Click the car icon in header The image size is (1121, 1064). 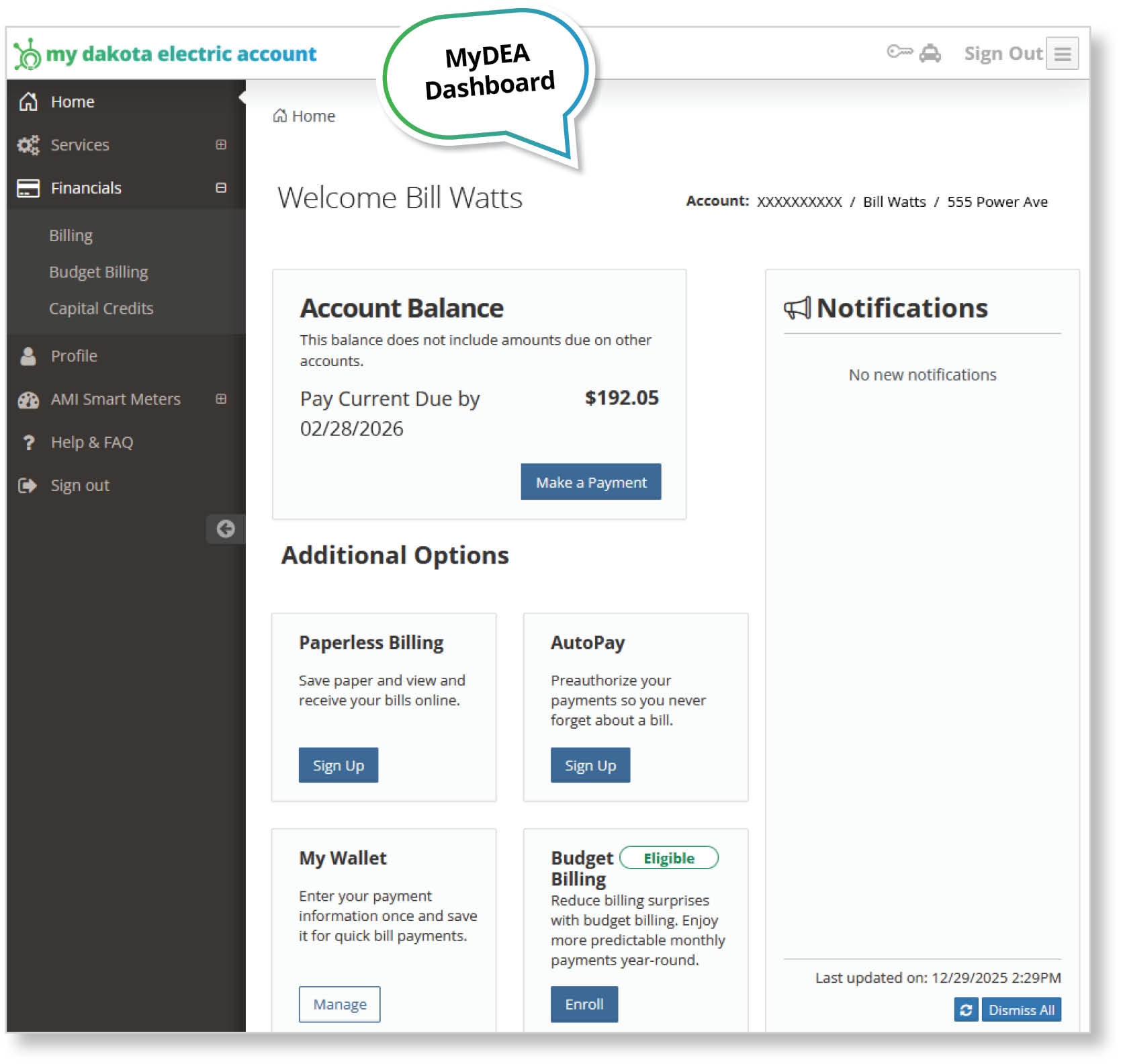(930, 53)
